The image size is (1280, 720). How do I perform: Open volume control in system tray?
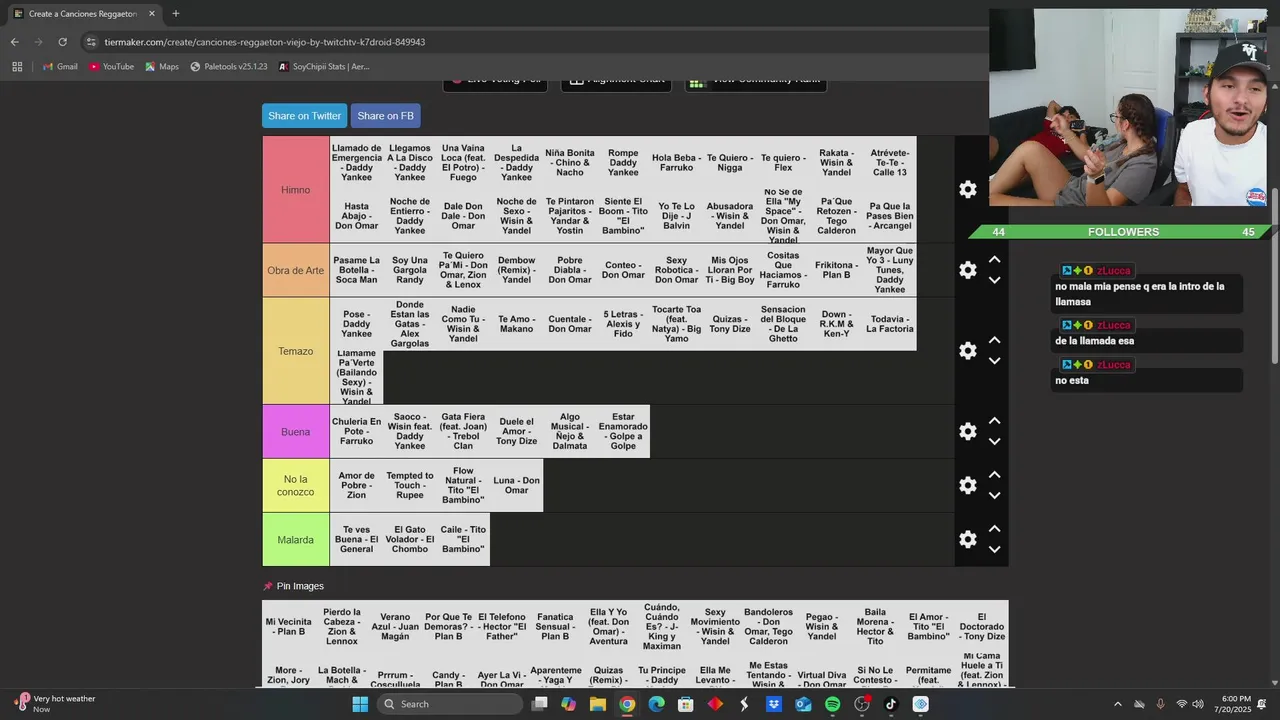[x=1197, y=704]
